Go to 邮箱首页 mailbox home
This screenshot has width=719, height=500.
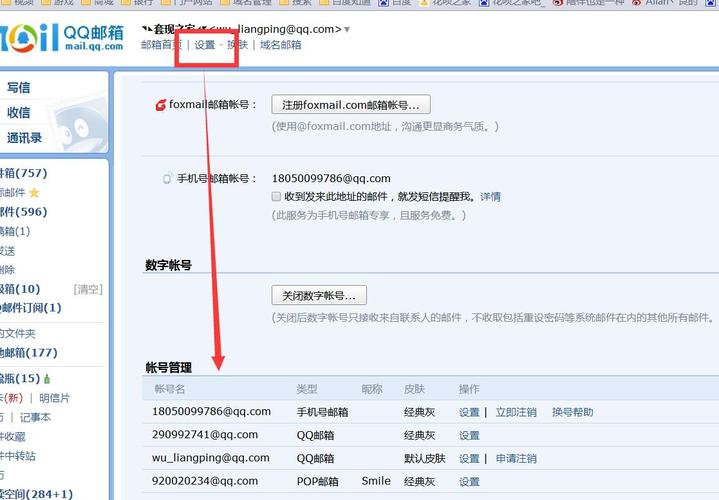[161, 45]
